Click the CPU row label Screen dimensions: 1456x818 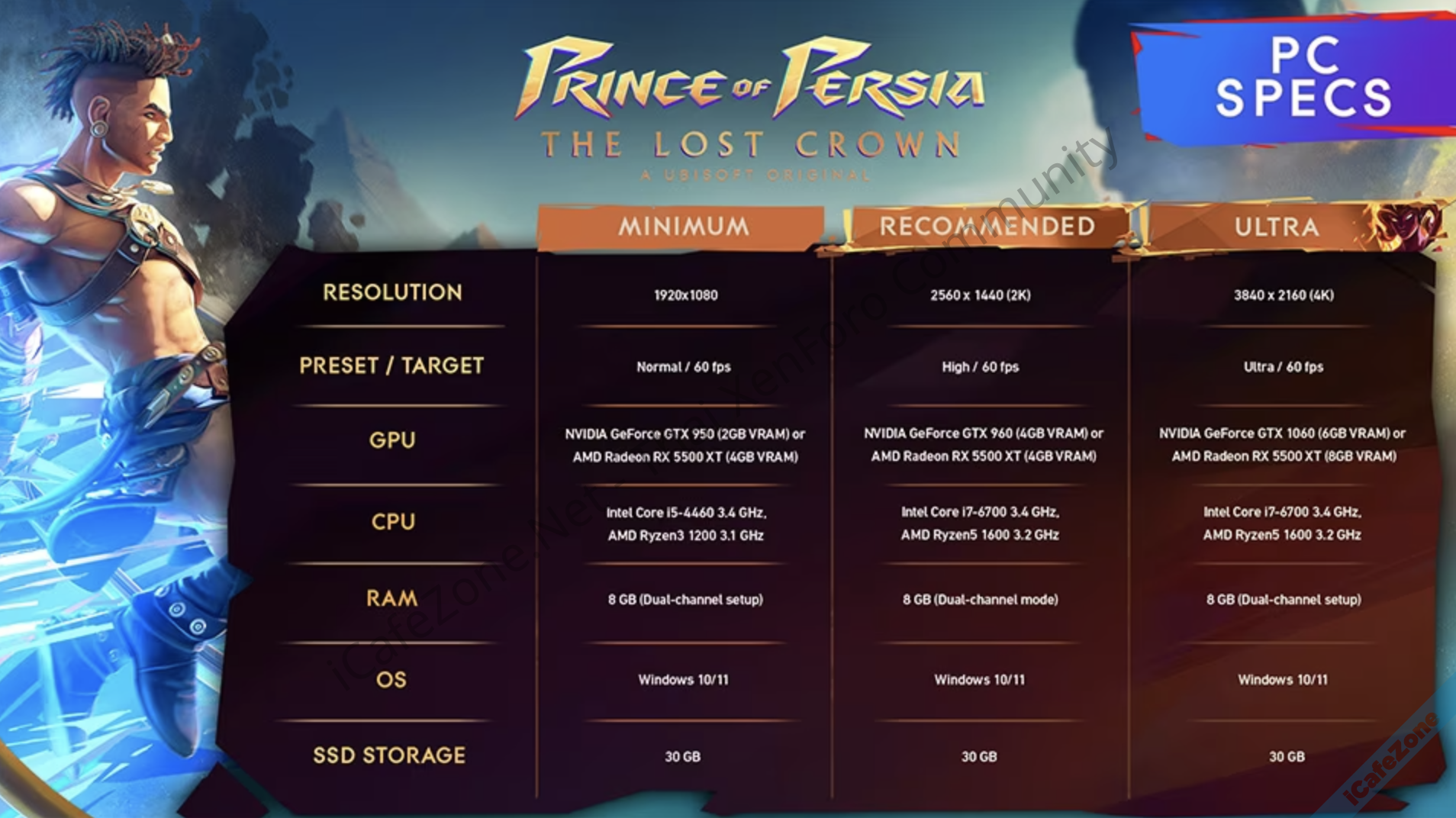(393, 522)
